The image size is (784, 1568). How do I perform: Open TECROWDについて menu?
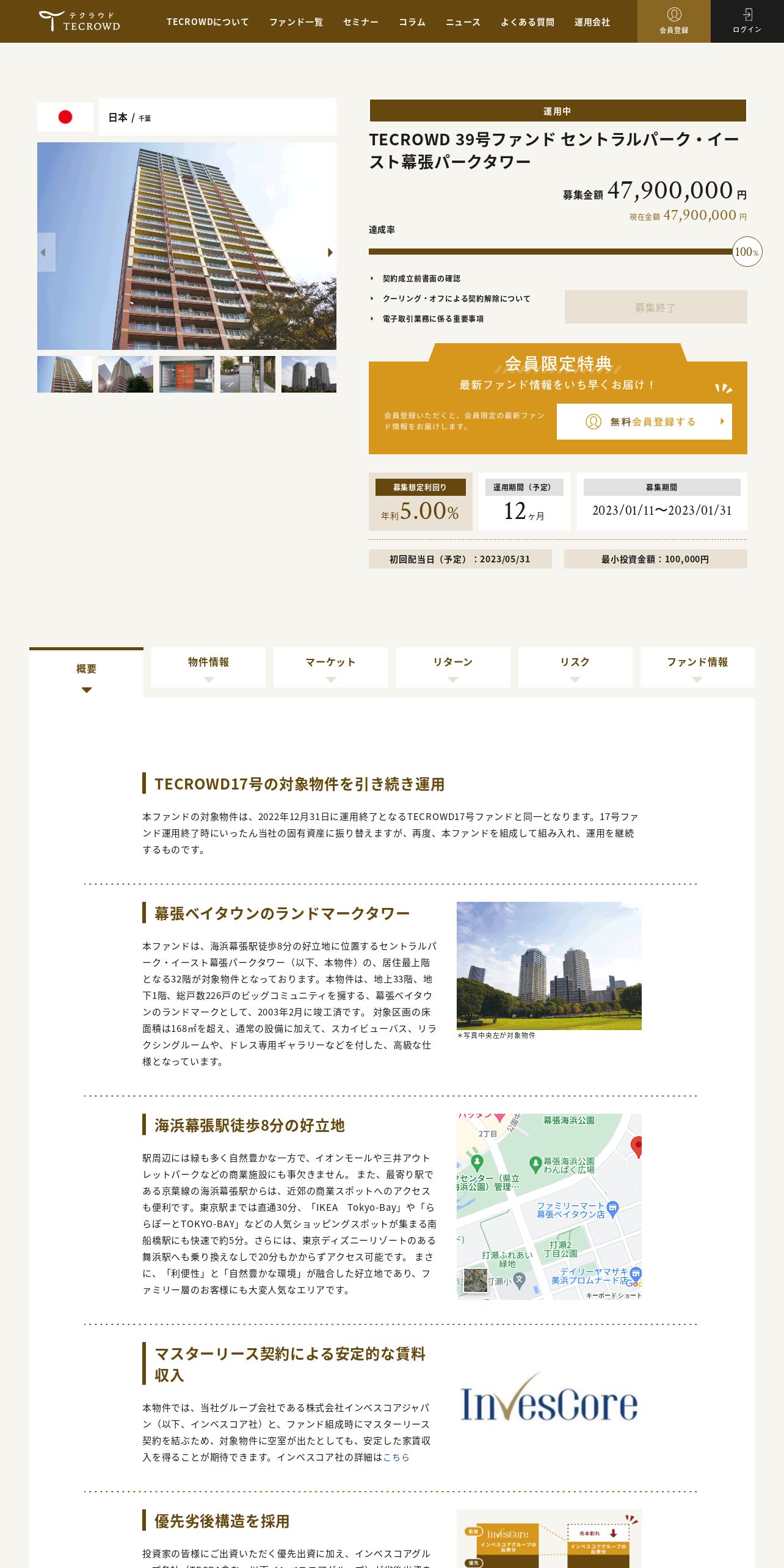coord(208,22)
